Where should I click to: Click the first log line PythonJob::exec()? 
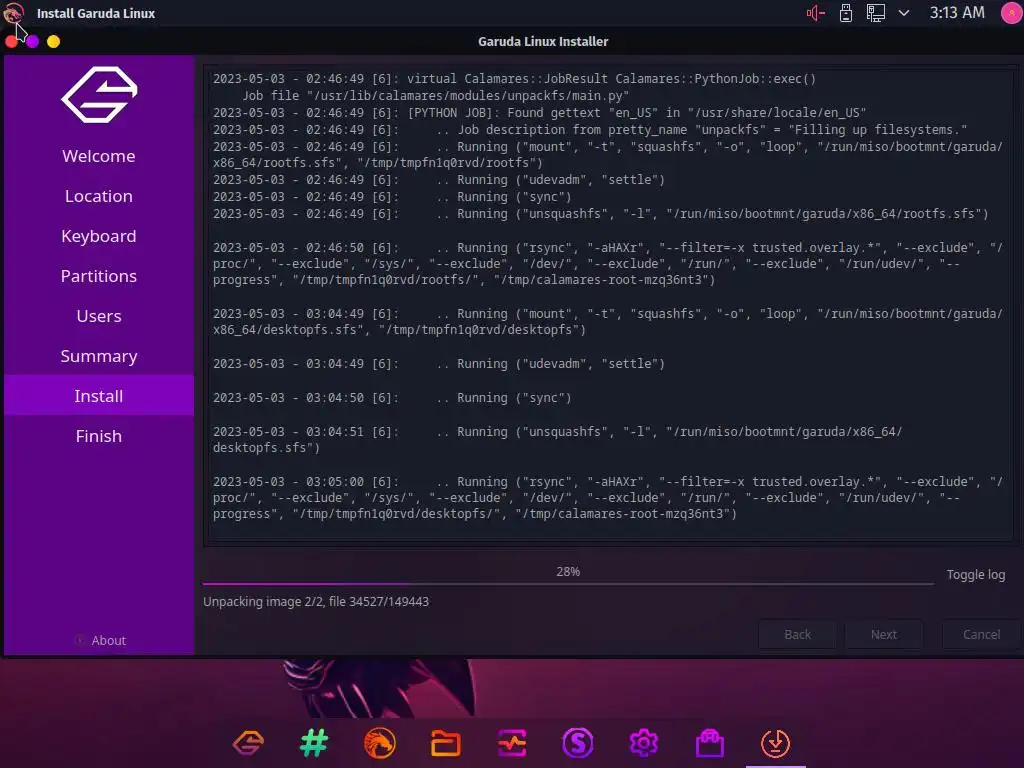coord(515,78)
